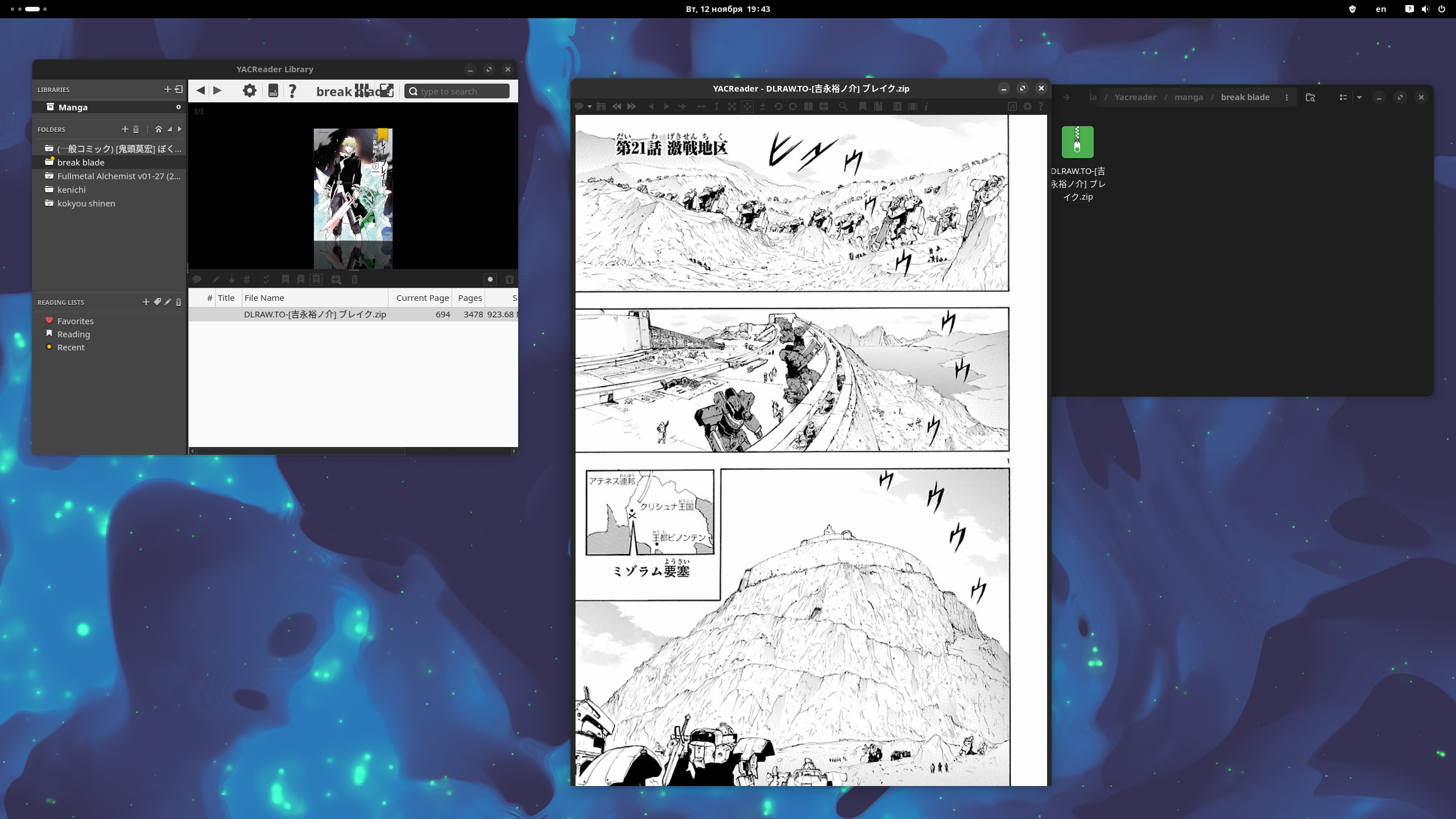Rename reading list pencil icon
This screenshot has width=1456, height=819.
pos(168,302)
